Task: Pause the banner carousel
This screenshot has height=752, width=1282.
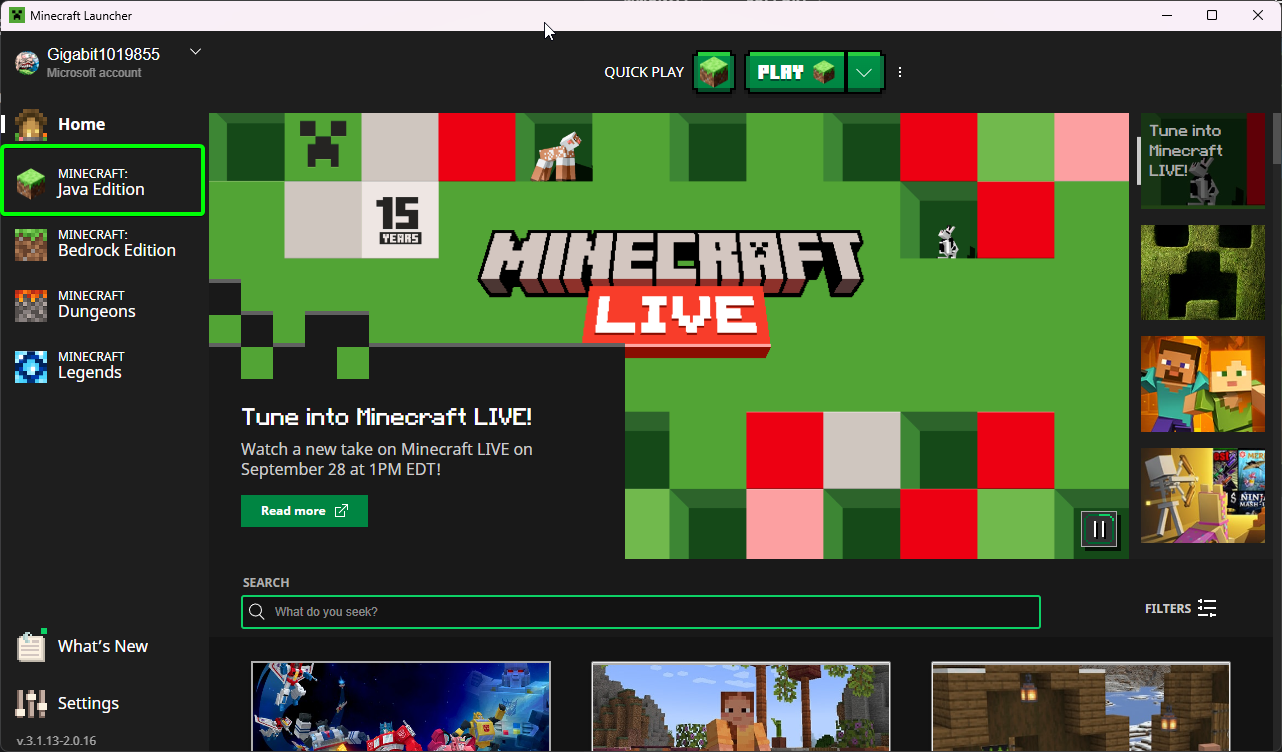Action: click(1098, 529)
